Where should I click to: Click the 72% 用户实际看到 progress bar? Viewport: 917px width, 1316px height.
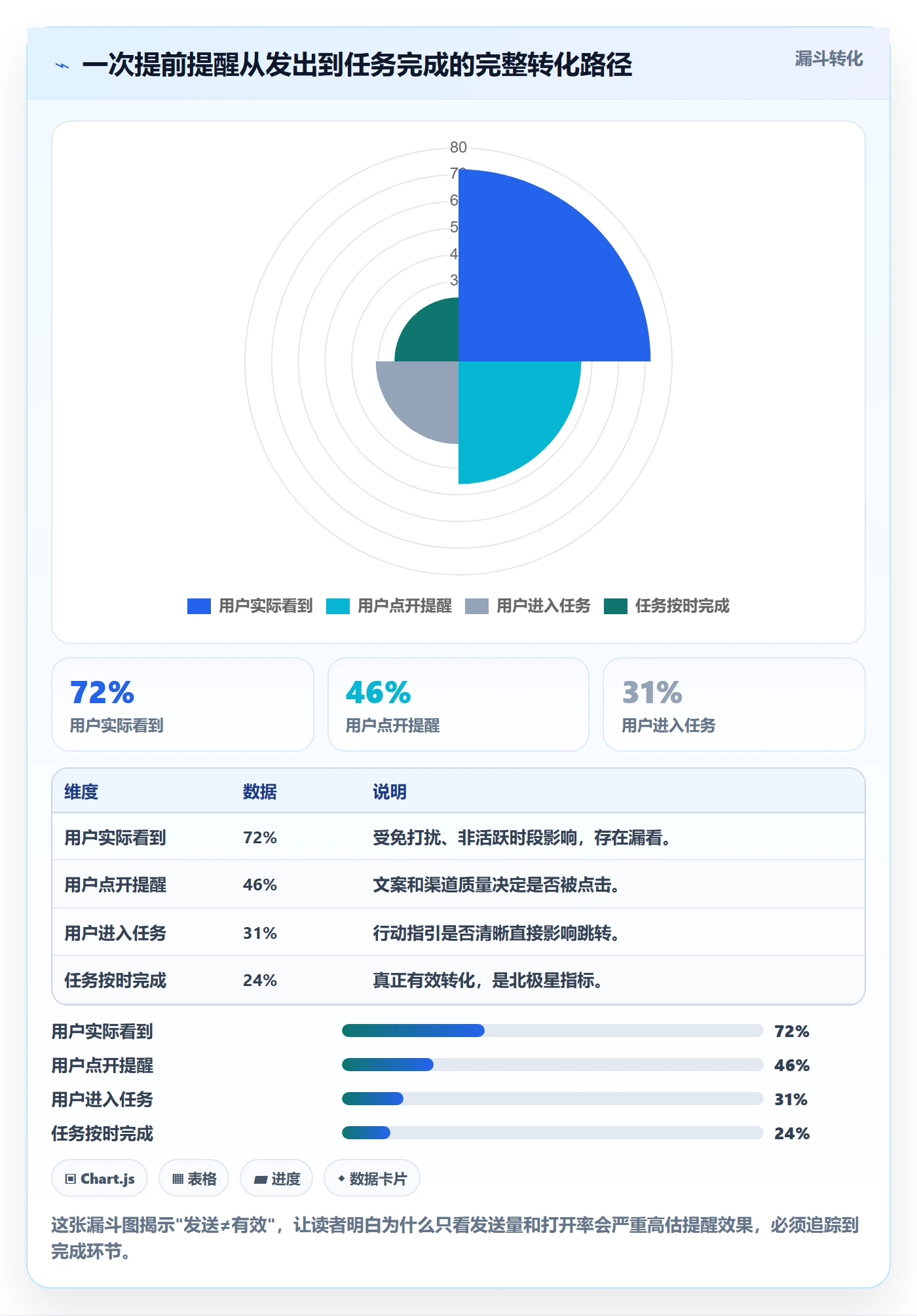(x=552, y=1031)
